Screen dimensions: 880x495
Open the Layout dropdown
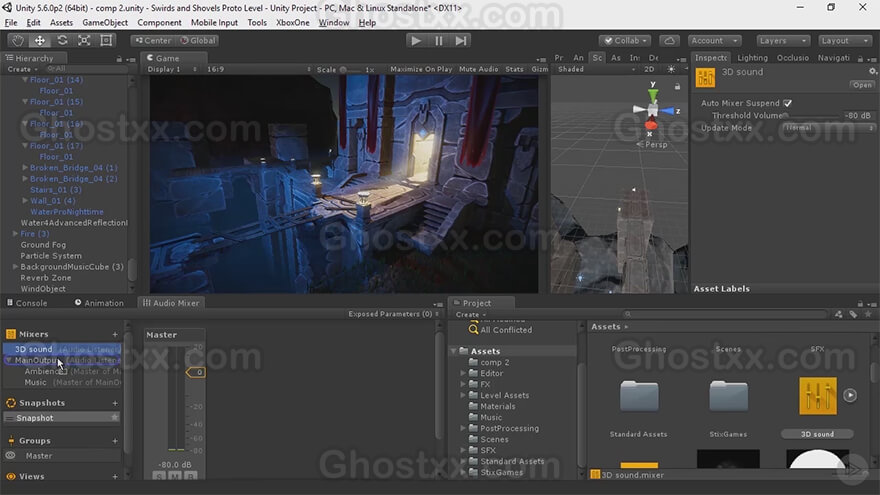pyautogui.click(x=844, y=40)
